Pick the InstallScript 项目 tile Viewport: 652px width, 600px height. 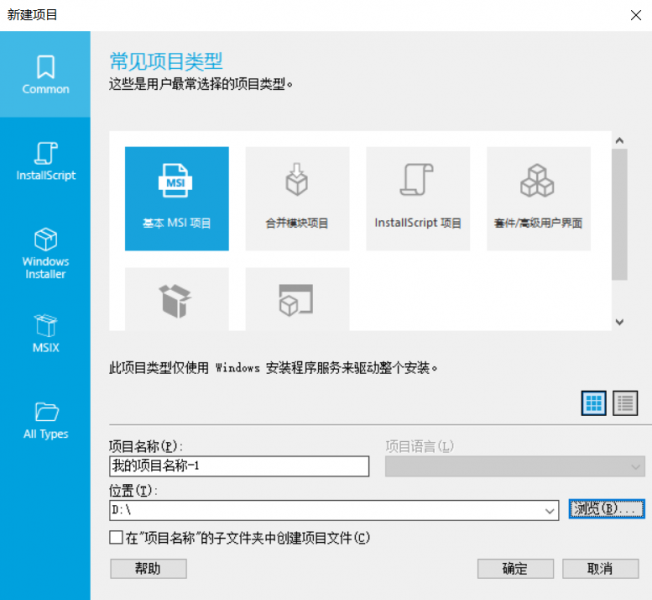418,199
